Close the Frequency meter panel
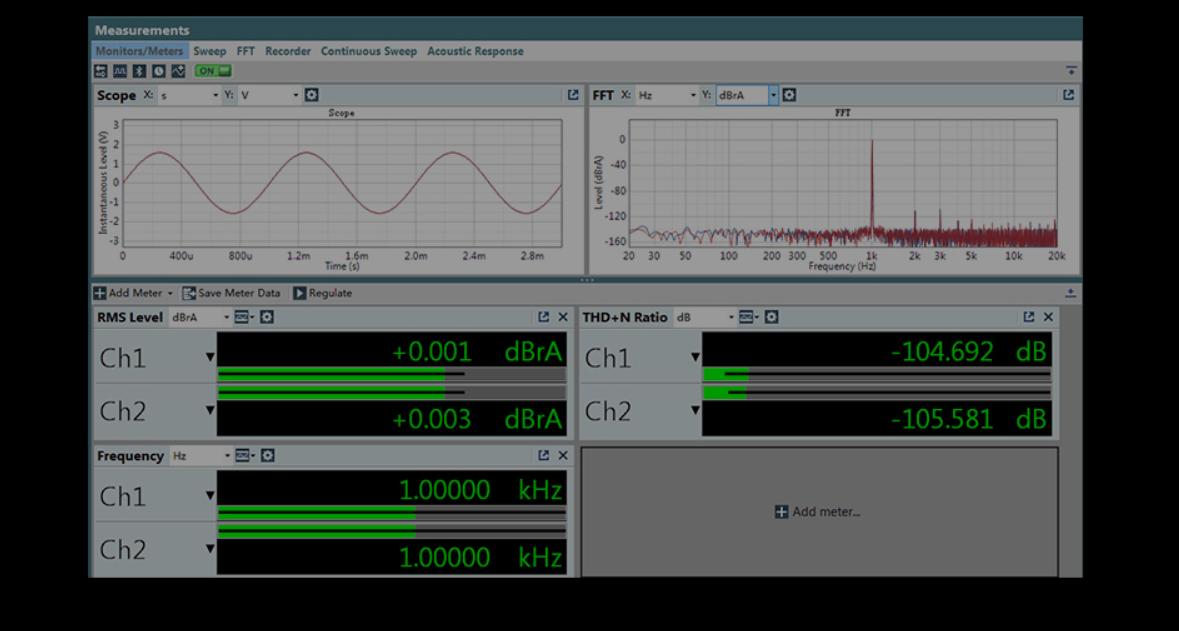Image resolution: width=1179 pixels, height=631 pixels. pyautogui.click(x=562, y=456)
